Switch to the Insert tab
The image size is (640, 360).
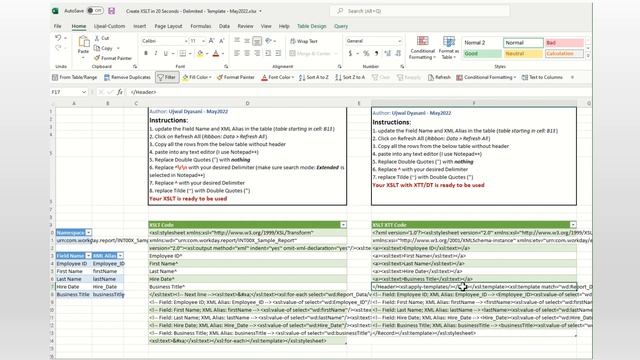140,26
